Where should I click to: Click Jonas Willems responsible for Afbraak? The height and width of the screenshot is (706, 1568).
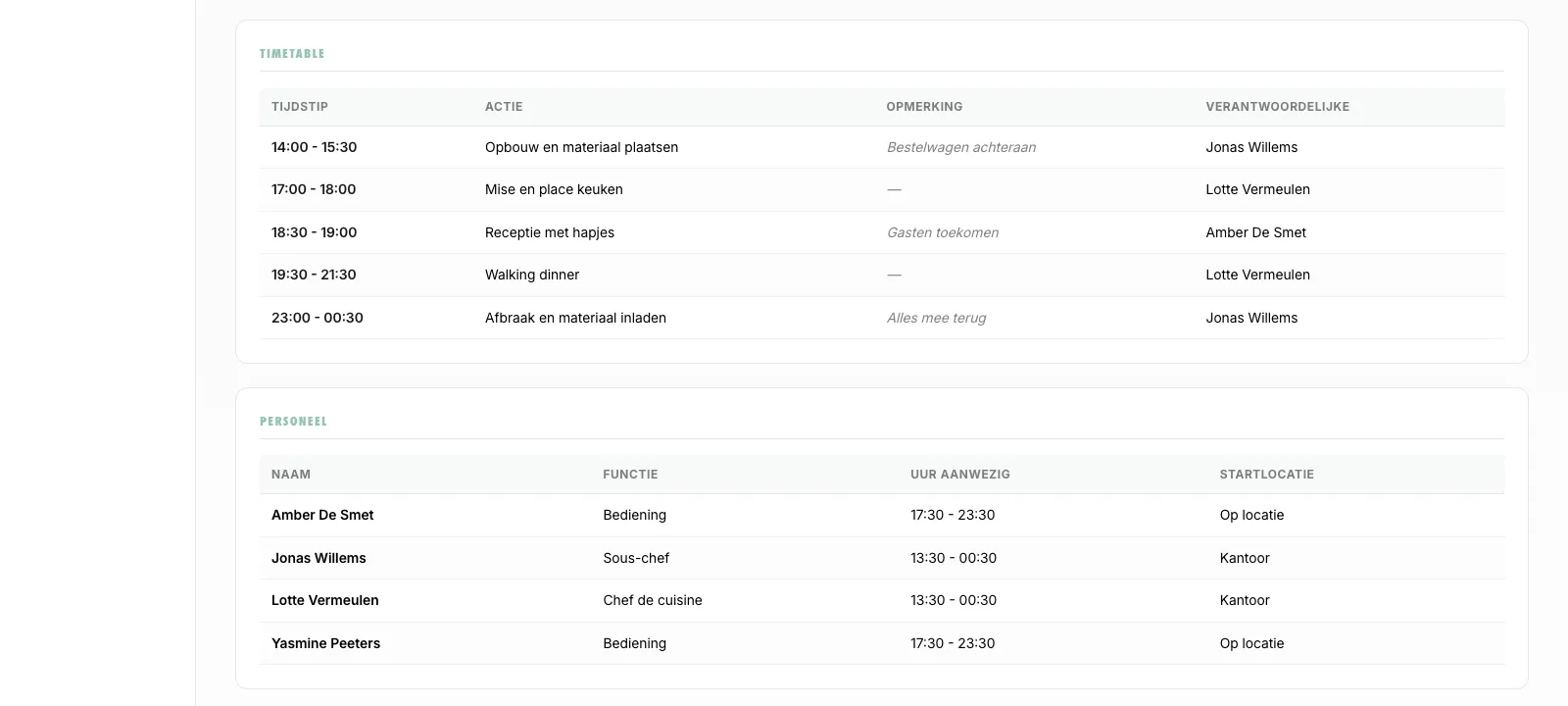pos(1251,318)
